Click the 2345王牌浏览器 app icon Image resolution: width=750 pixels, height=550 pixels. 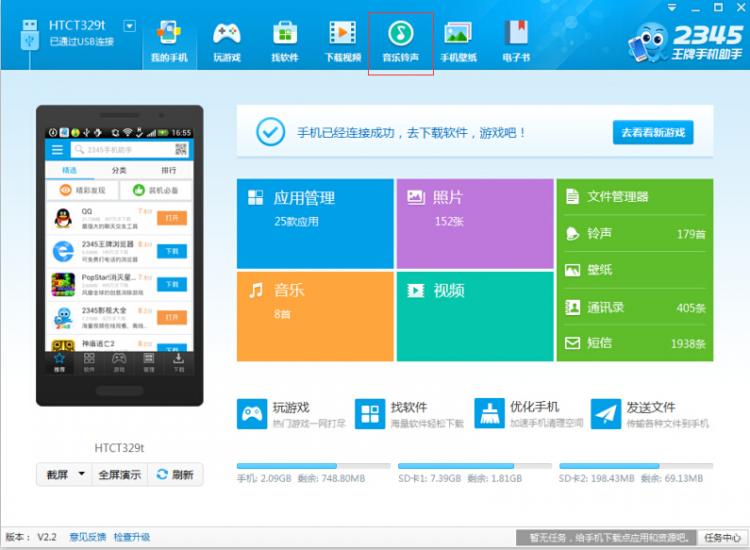coord(63,252)
